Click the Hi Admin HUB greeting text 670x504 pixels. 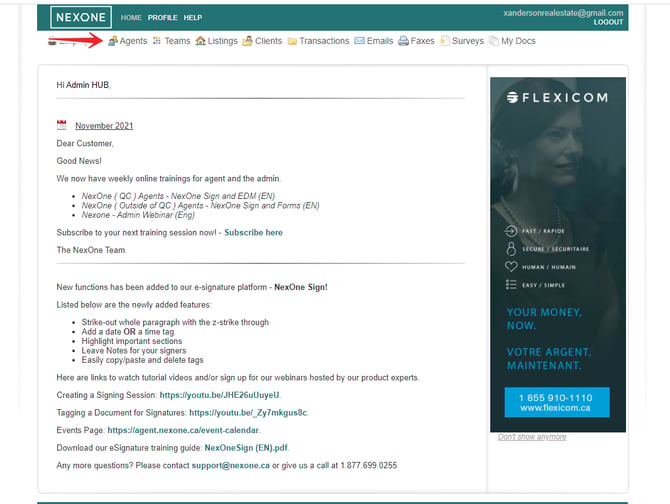tap(83, 85)
